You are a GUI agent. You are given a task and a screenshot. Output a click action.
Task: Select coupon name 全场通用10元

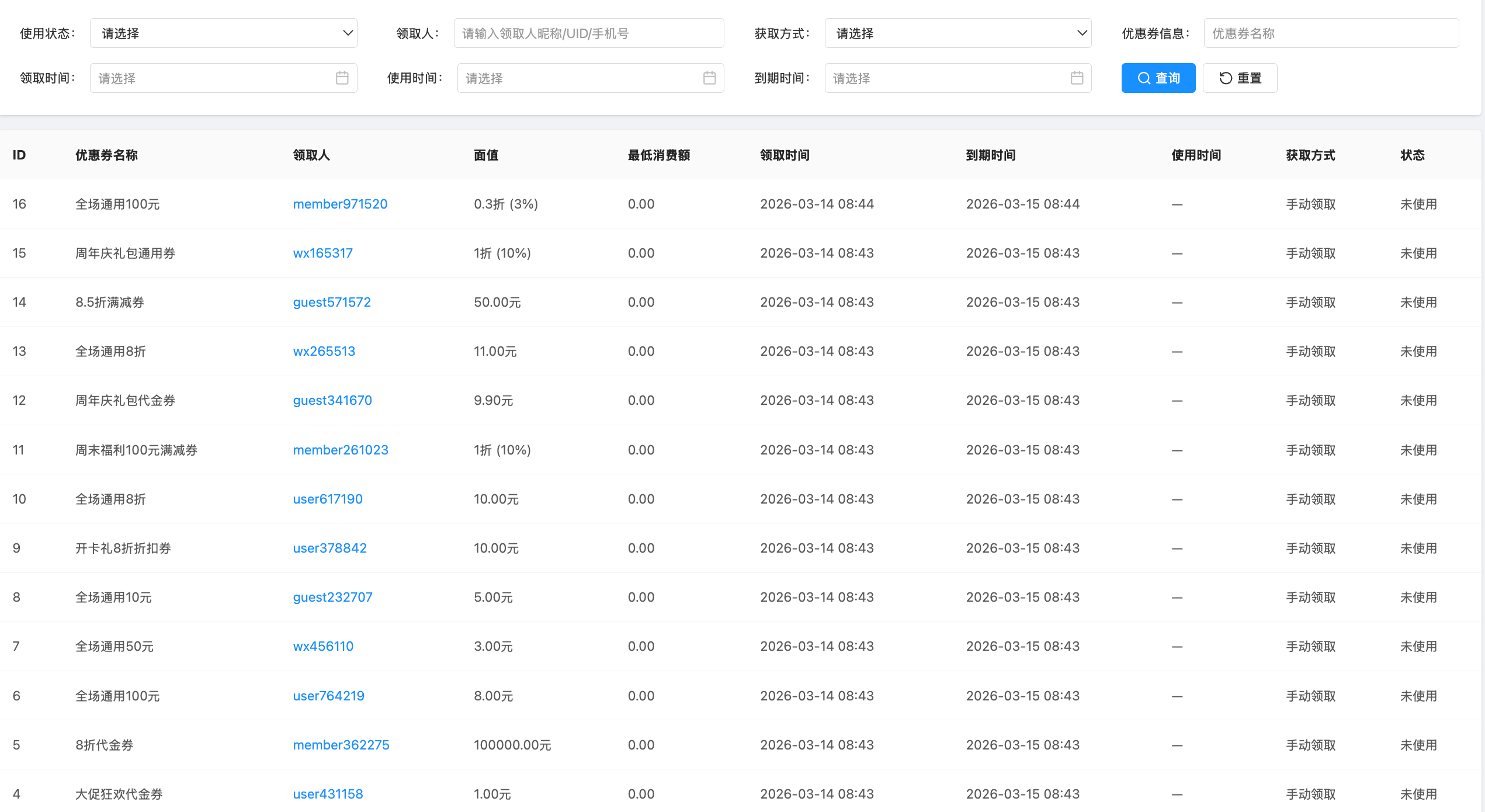pyautogui.click(x=113, y=597)
